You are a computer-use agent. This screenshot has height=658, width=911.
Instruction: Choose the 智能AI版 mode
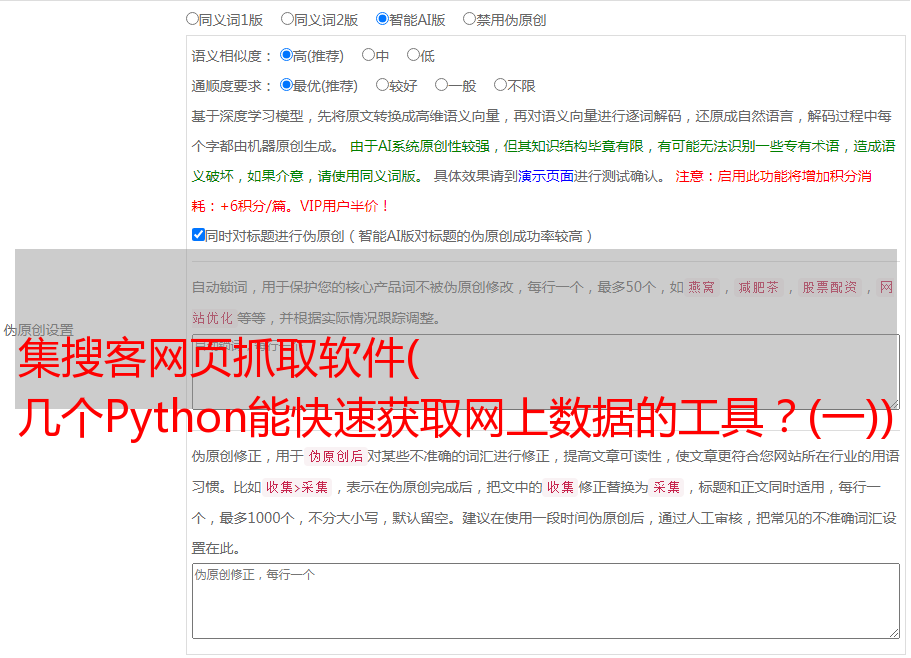click(x=382, y=19)
